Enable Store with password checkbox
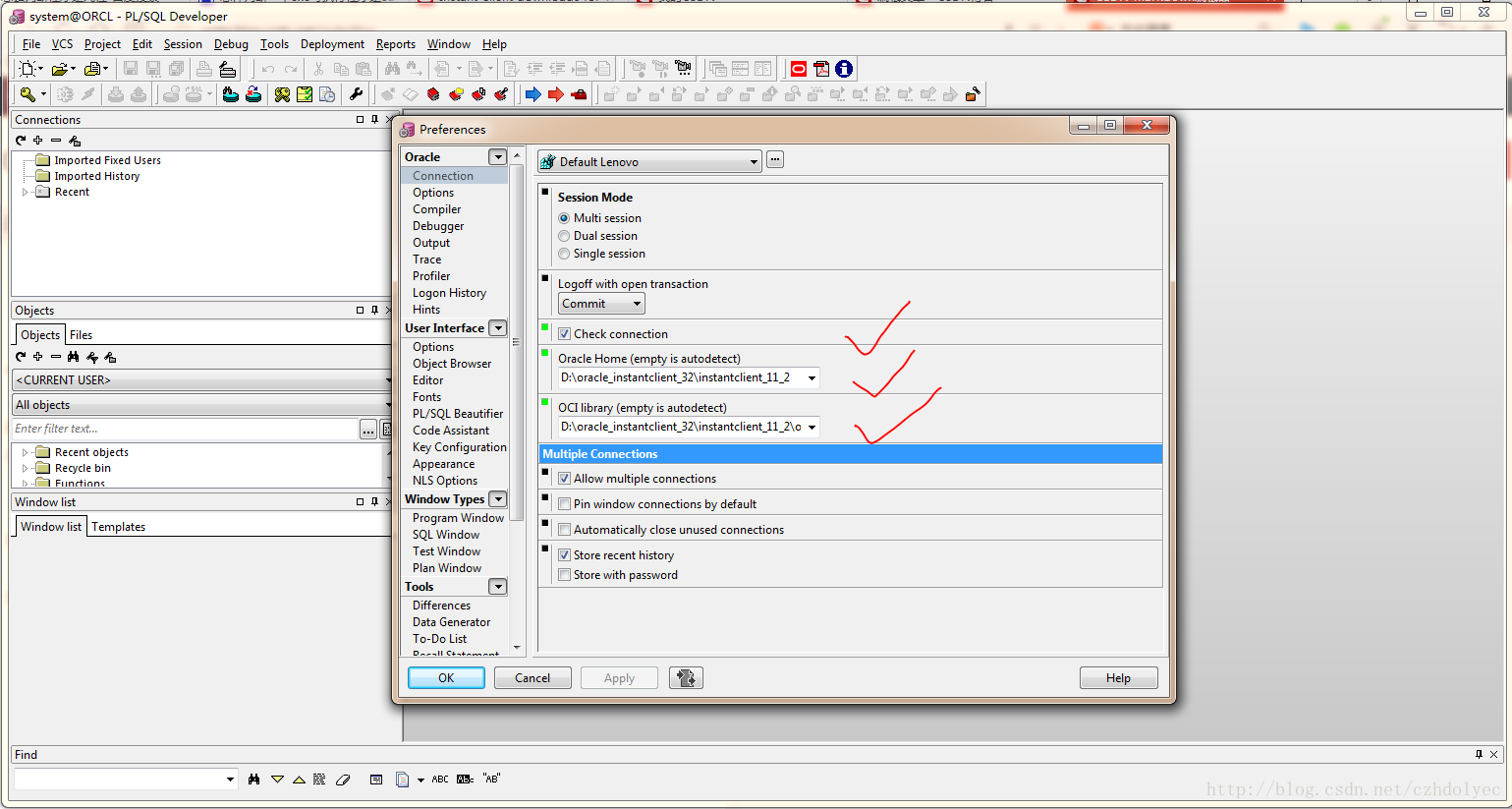The width and height of the screenshot is (1512, 809). (564, 575)
